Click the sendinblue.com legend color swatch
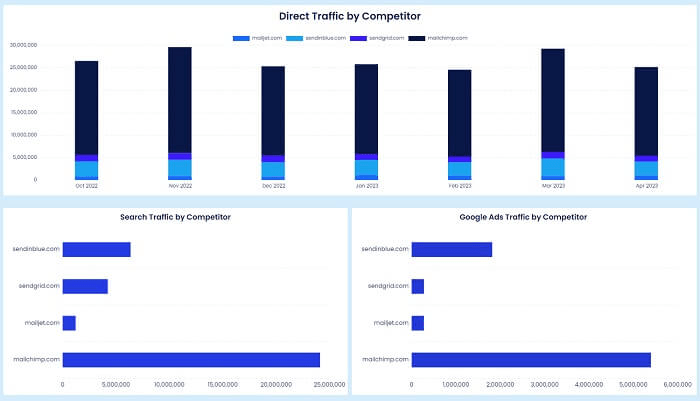 tap(294, 38)
